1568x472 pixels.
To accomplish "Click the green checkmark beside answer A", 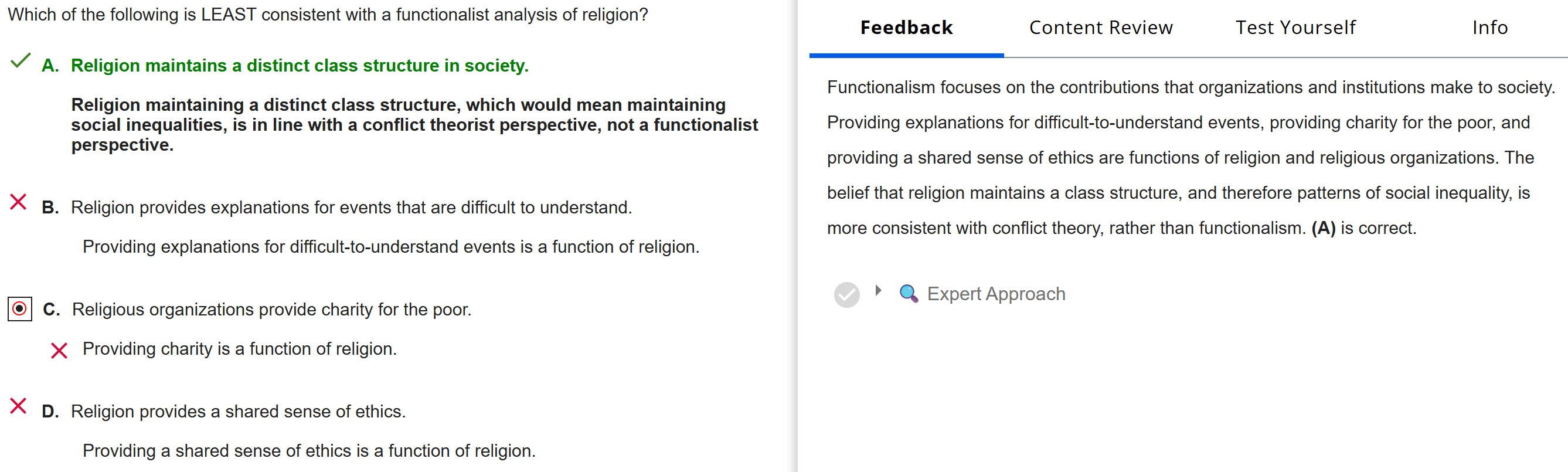I will tap(21, 61).
